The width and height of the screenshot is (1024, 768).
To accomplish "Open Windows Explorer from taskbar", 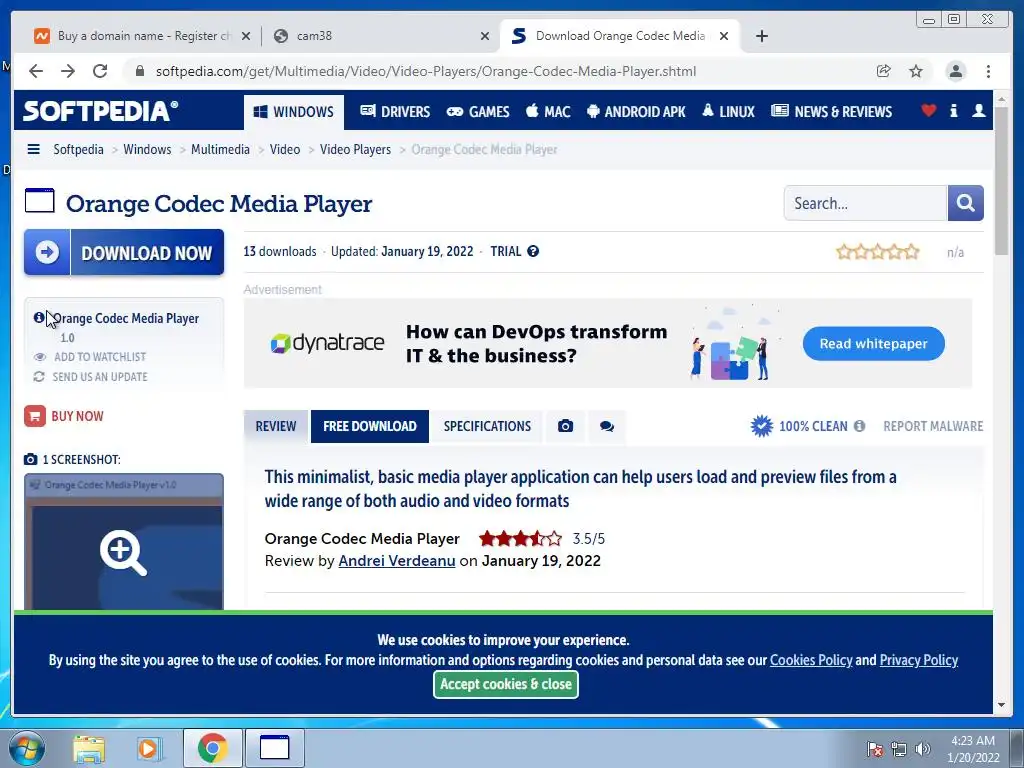I will click(89, 748).
